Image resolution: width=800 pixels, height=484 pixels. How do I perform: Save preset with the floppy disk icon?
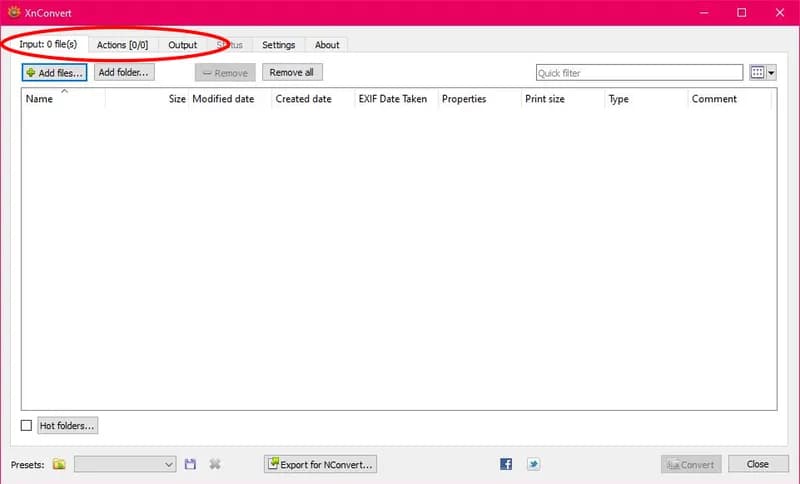click(x=190, y=464)
